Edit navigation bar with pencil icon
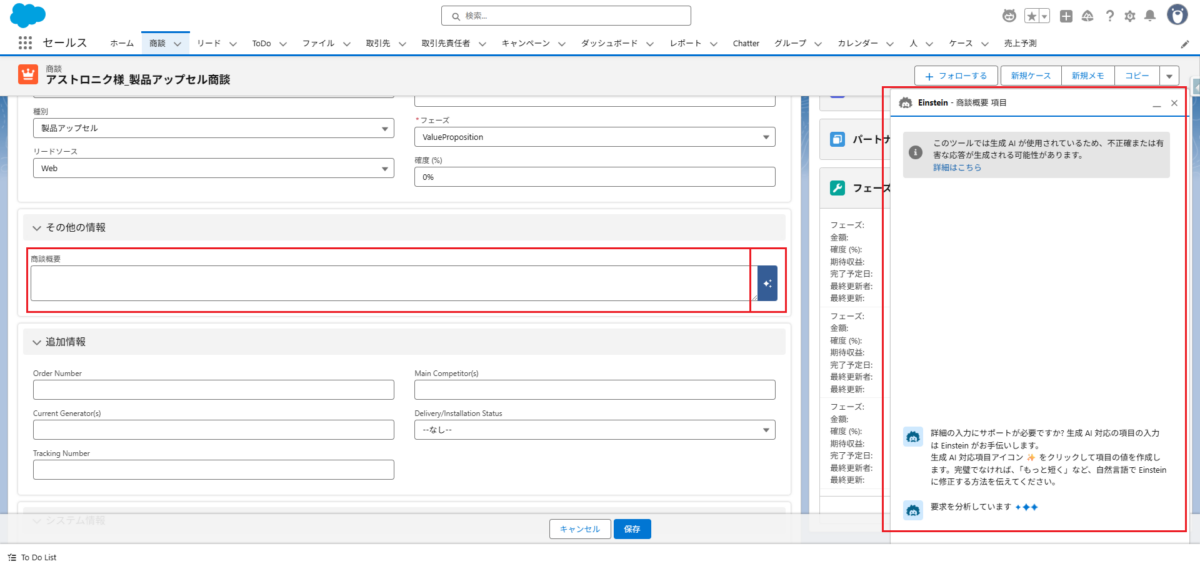Image resolution: width=1200 pixels, height=569 pixels. click(x=1185, y=44)
